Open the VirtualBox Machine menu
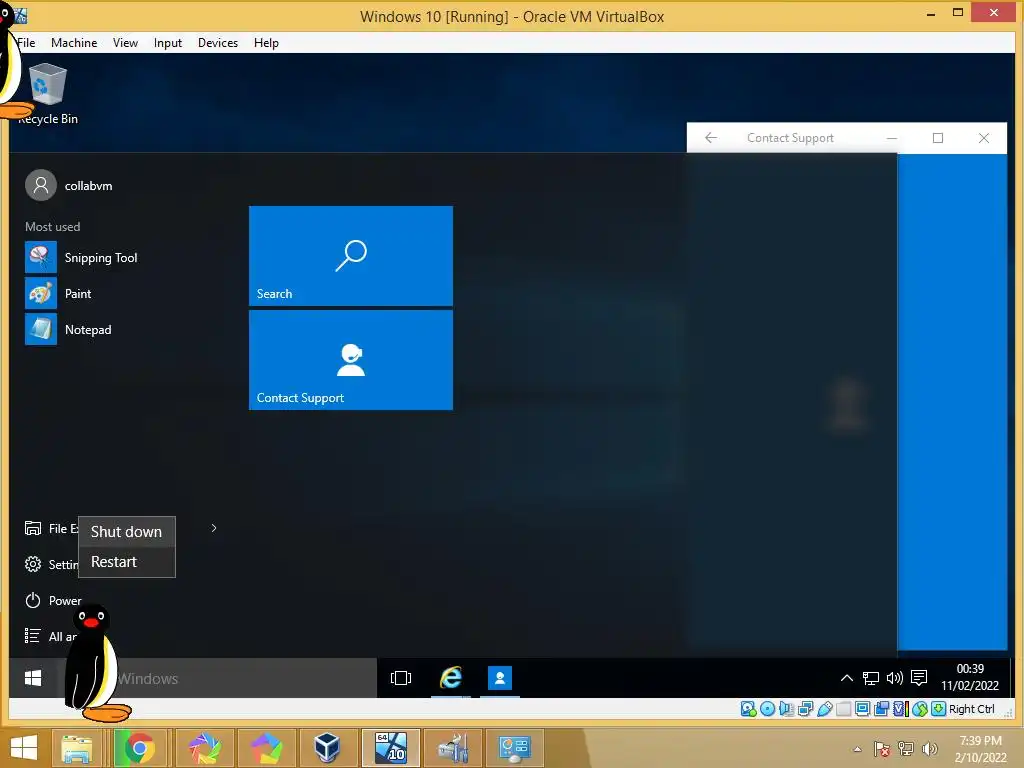Image resolution: width=1024 pixels, height=768 pixels. click(x=74, y=42)
